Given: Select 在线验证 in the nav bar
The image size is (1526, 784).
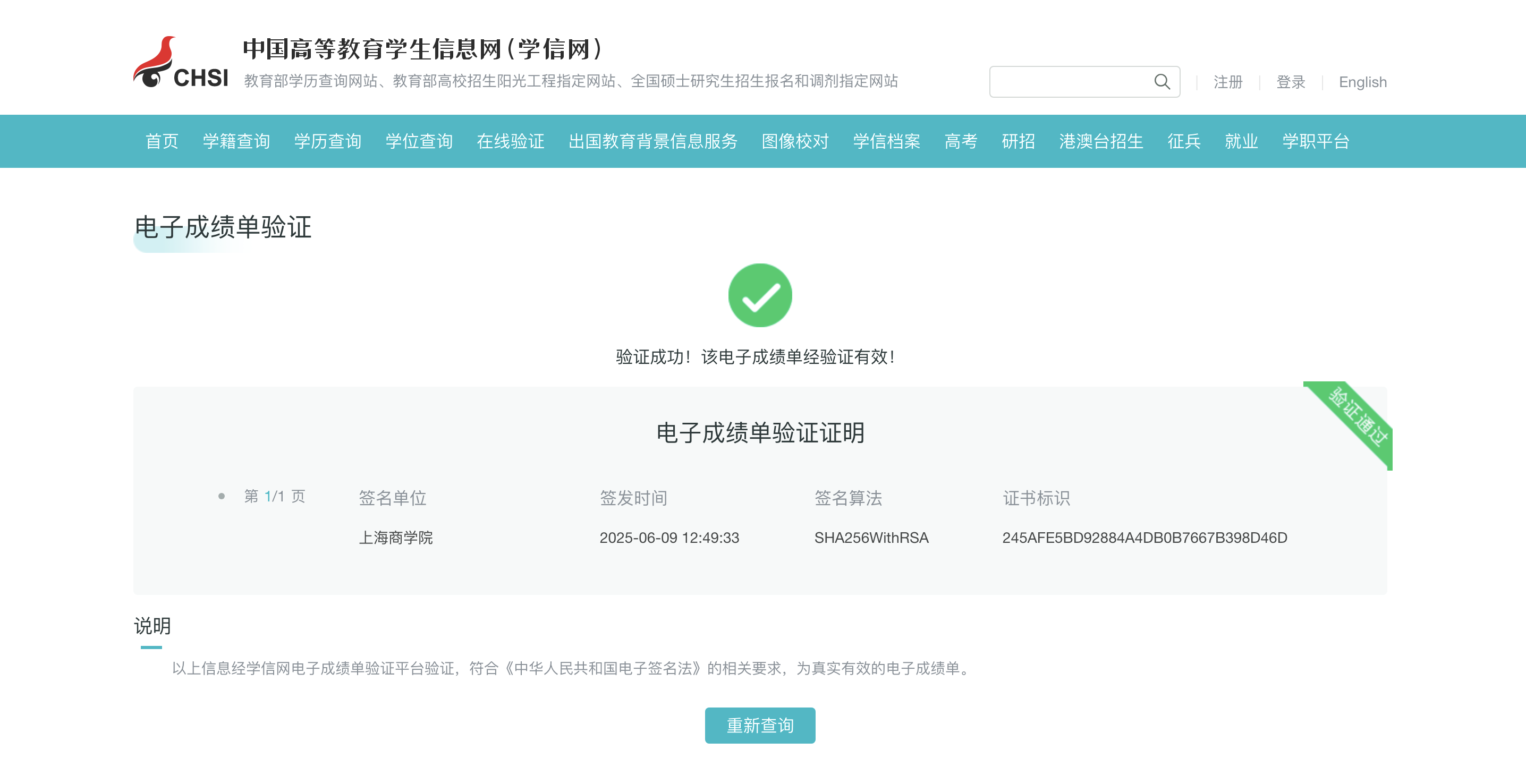Looking at the screenshot, I should [510, 141].
